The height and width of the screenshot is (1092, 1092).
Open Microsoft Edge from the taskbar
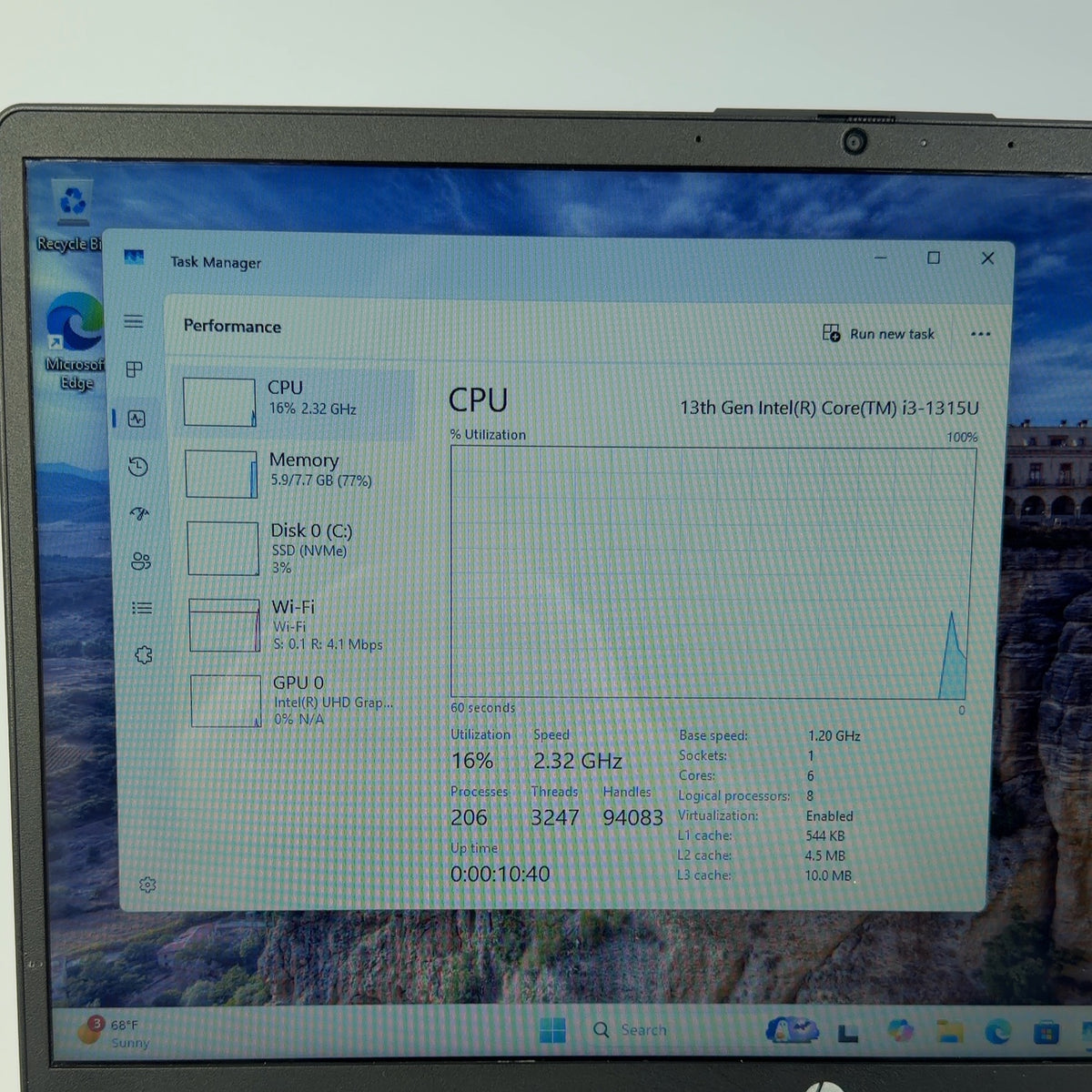998,1032
